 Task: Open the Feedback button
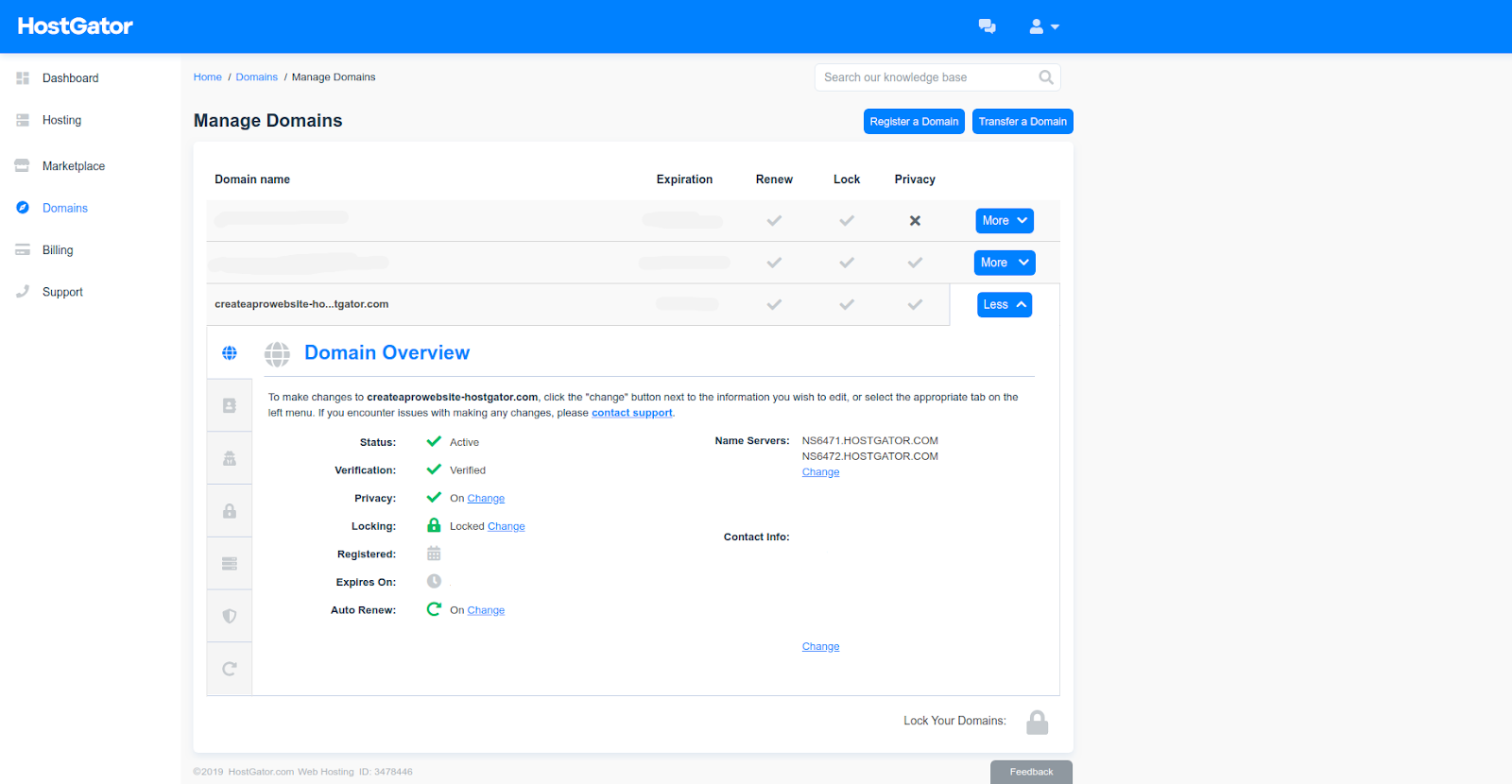[1031, 772]
